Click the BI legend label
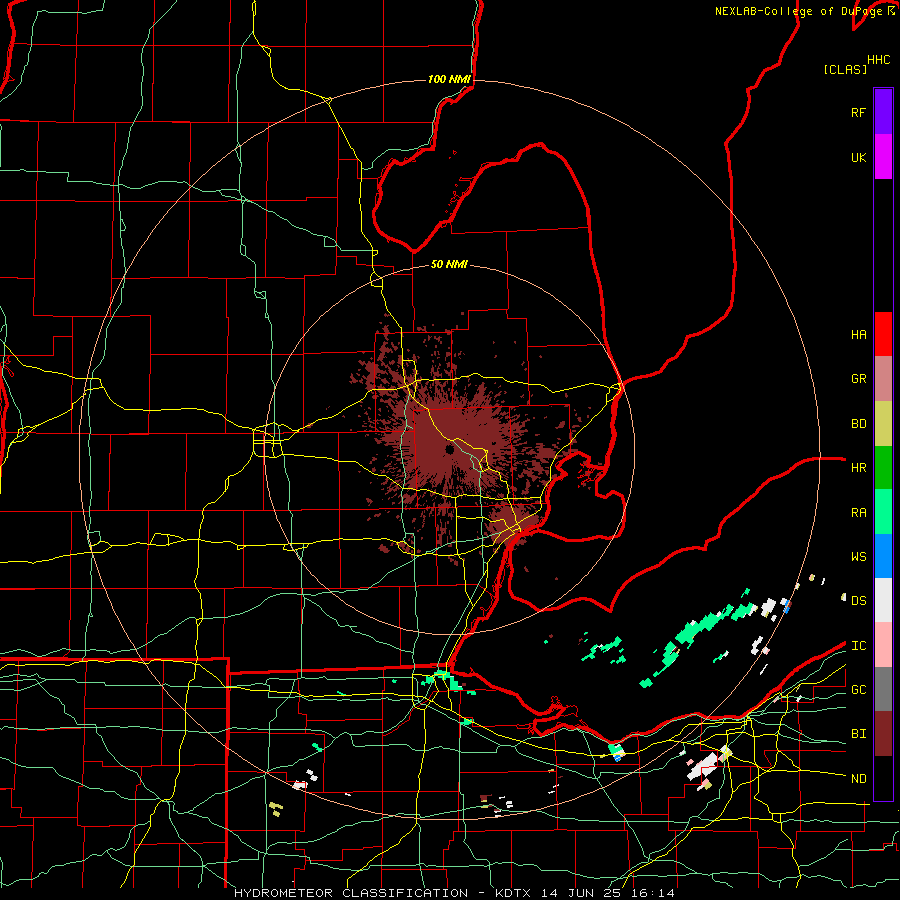The width and height of the screenshot is (900, 900). 858,734
